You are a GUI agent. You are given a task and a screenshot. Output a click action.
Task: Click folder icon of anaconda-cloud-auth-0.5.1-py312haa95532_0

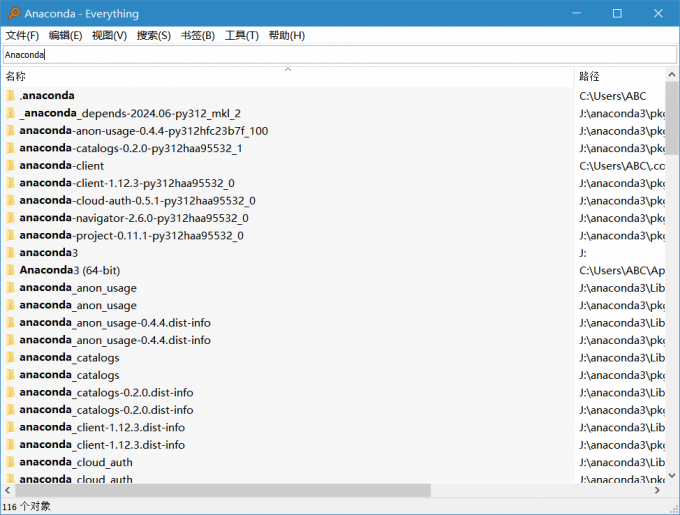(x=11, y=200)
